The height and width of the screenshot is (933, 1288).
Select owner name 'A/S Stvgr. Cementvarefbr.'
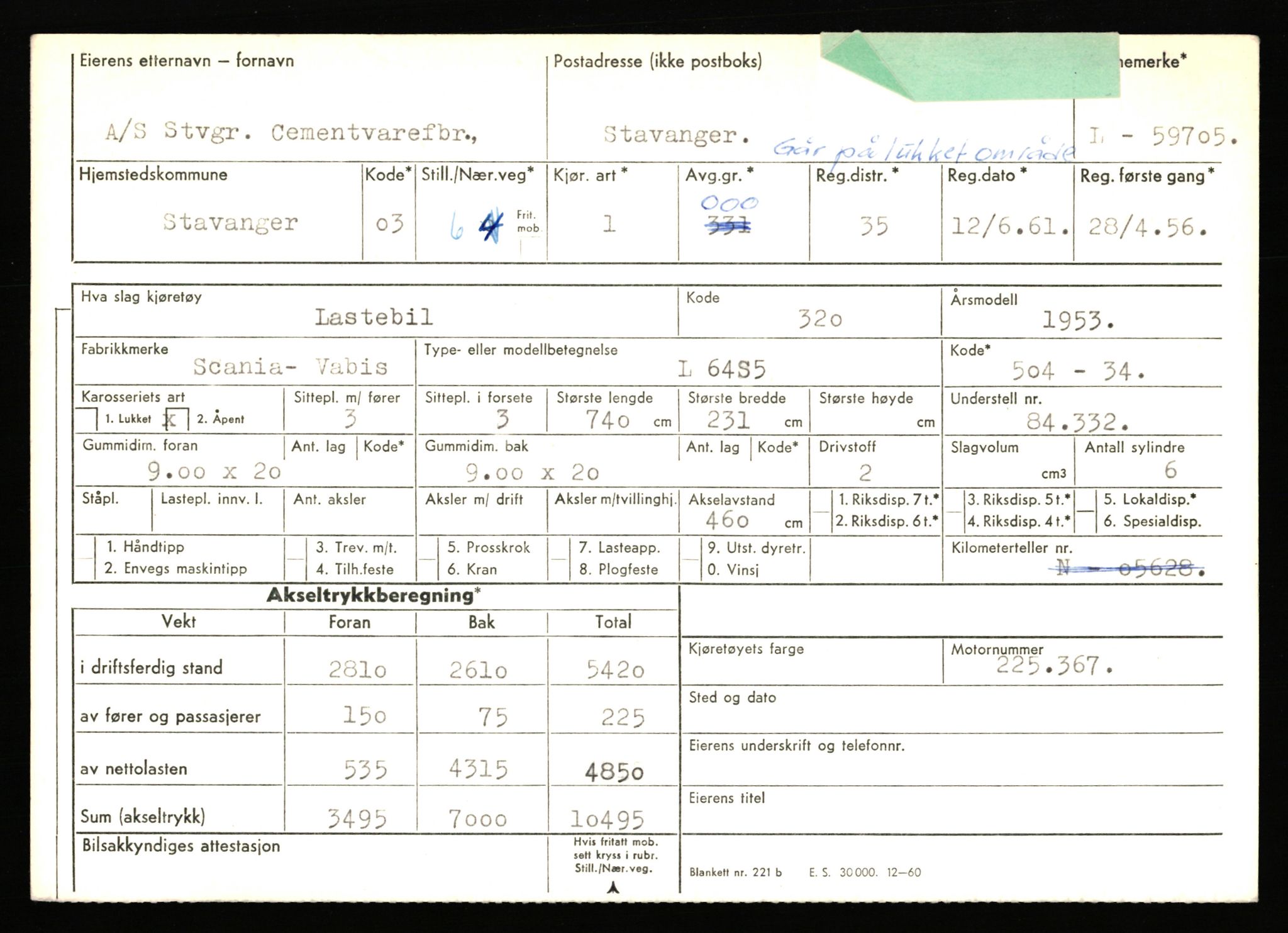pyautogui.click(x=291, y=132)
